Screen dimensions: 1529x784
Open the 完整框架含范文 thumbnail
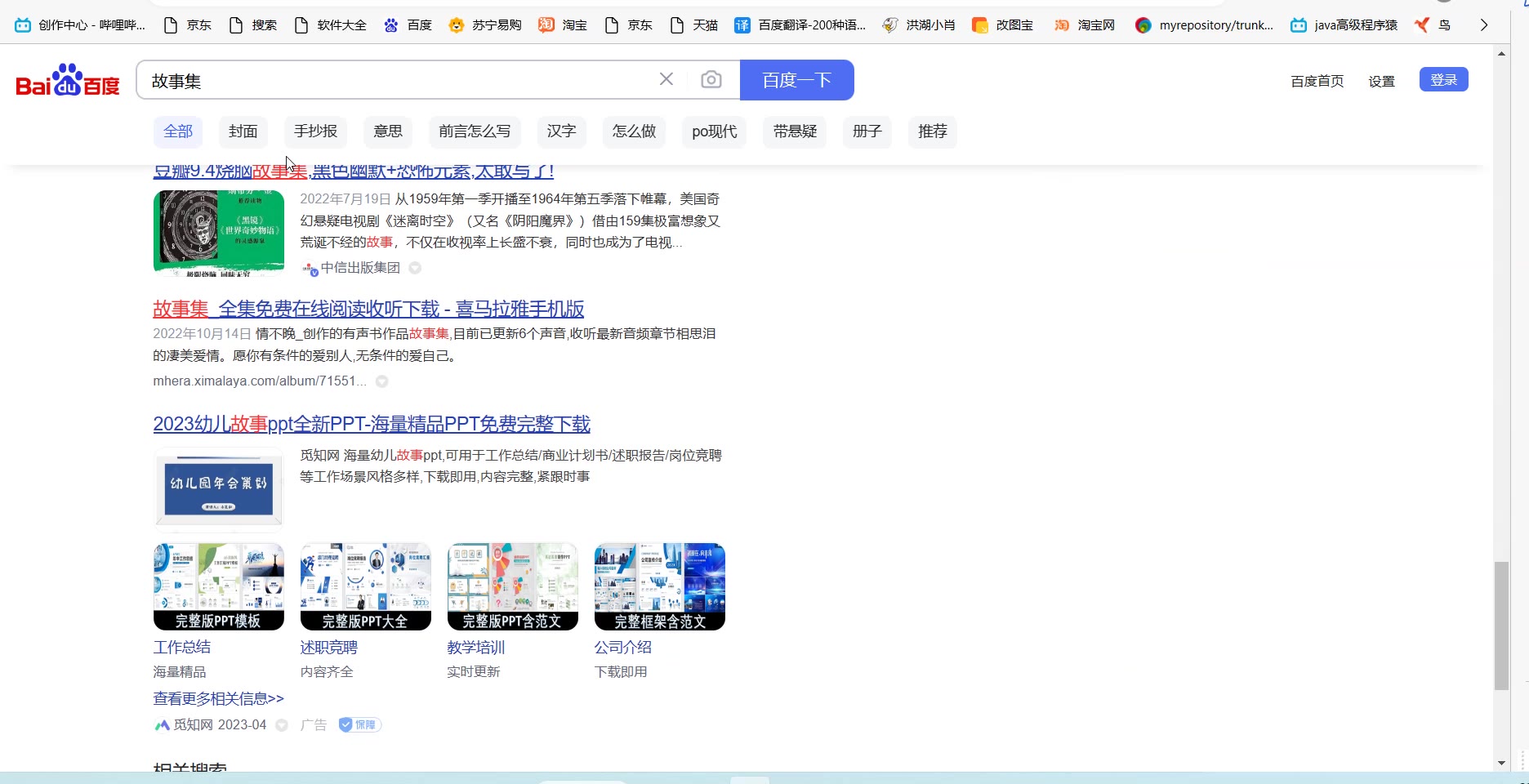pos(660,586)
